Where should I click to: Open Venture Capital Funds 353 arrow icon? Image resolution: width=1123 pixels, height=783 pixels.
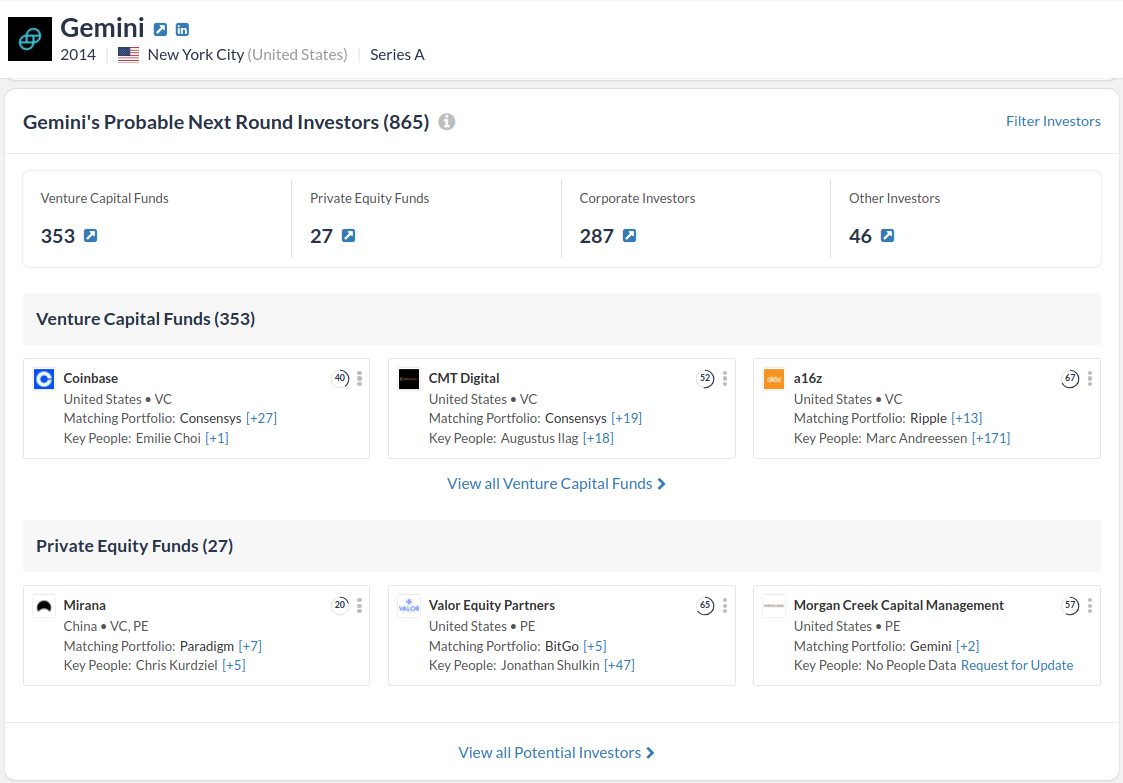[91, 236]
